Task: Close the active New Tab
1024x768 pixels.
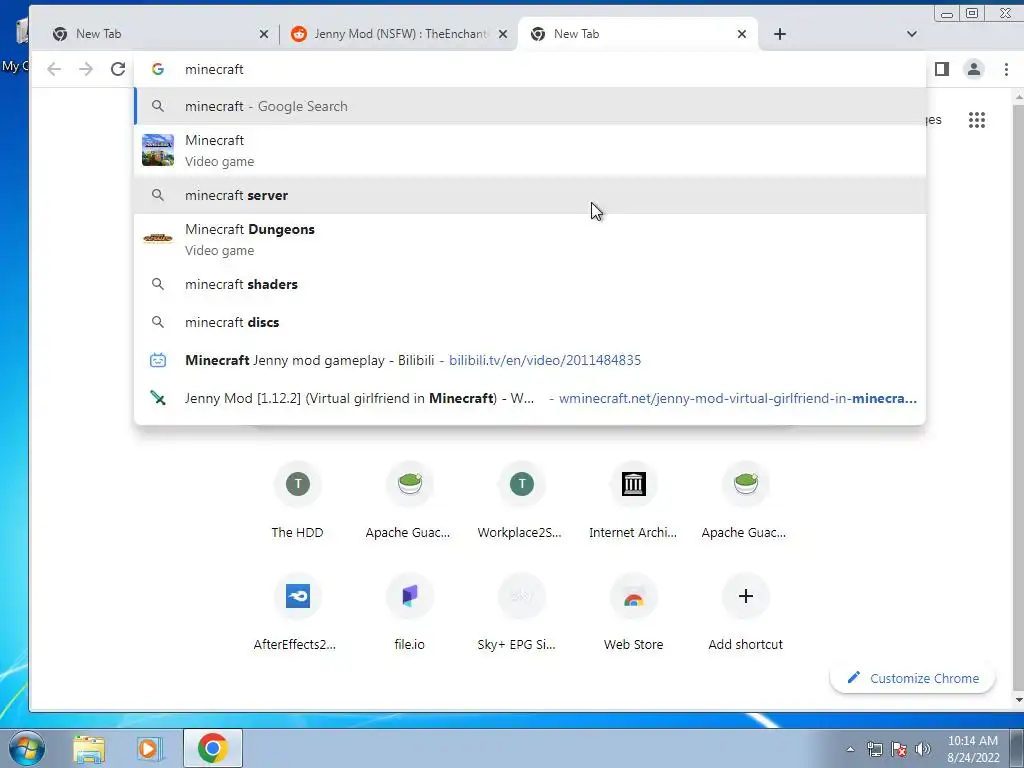Action: (742, 34)
